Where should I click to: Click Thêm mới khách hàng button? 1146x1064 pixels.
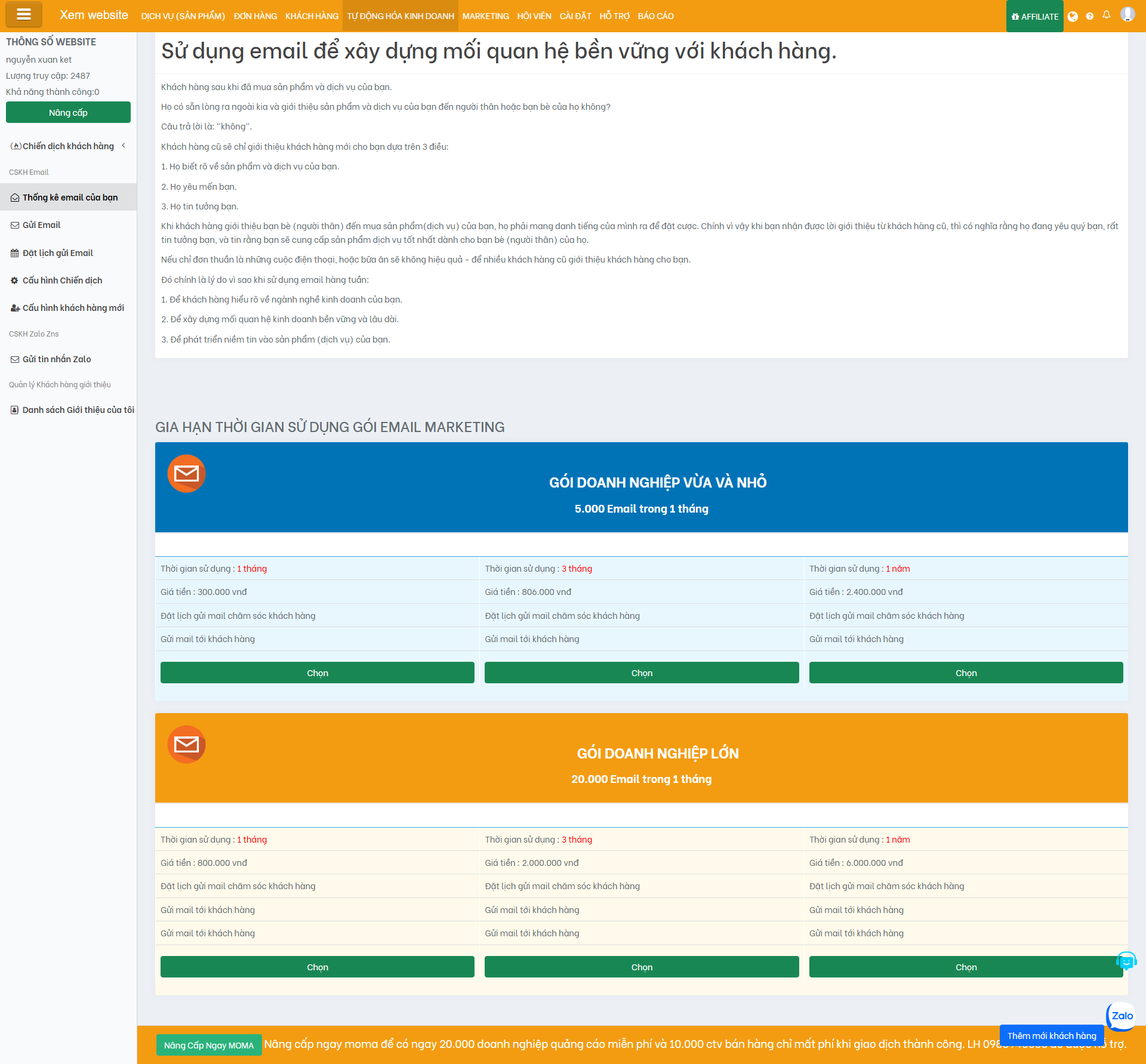[x=1051, y=1036]
